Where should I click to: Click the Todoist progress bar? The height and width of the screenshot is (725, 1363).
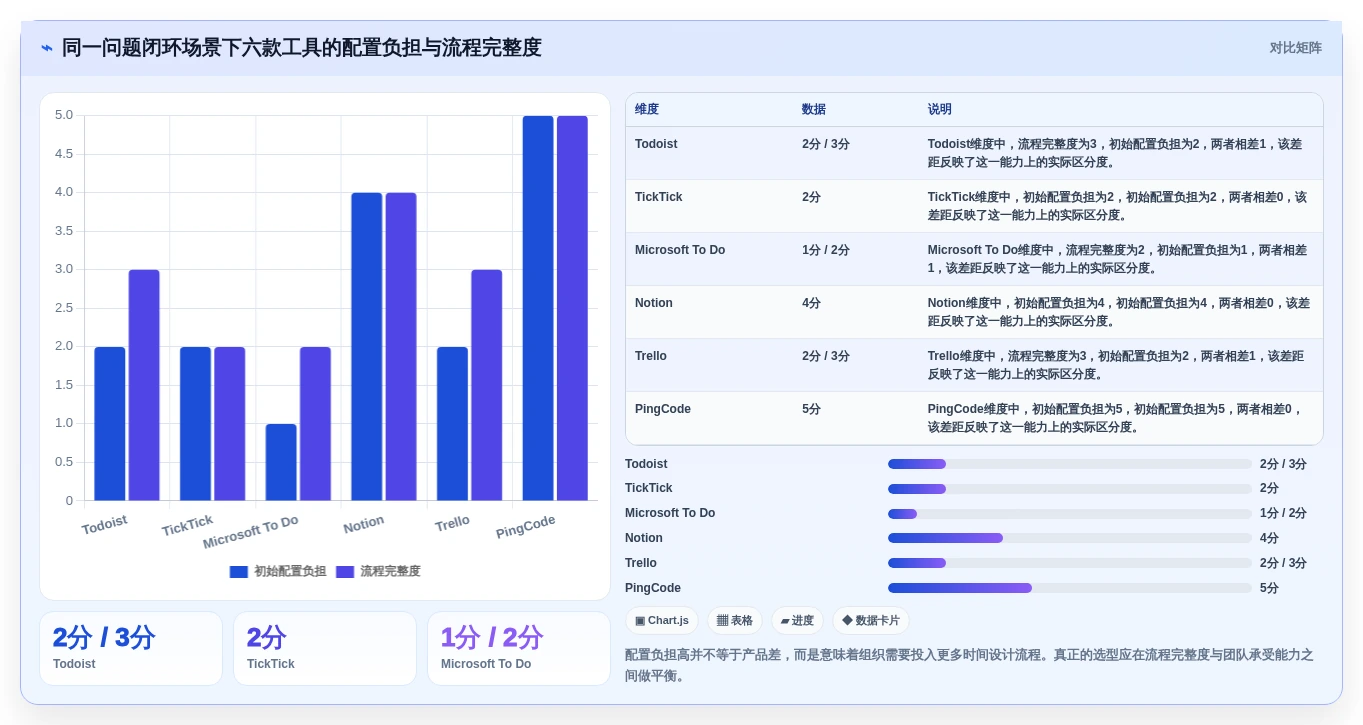pos(1070,464)
